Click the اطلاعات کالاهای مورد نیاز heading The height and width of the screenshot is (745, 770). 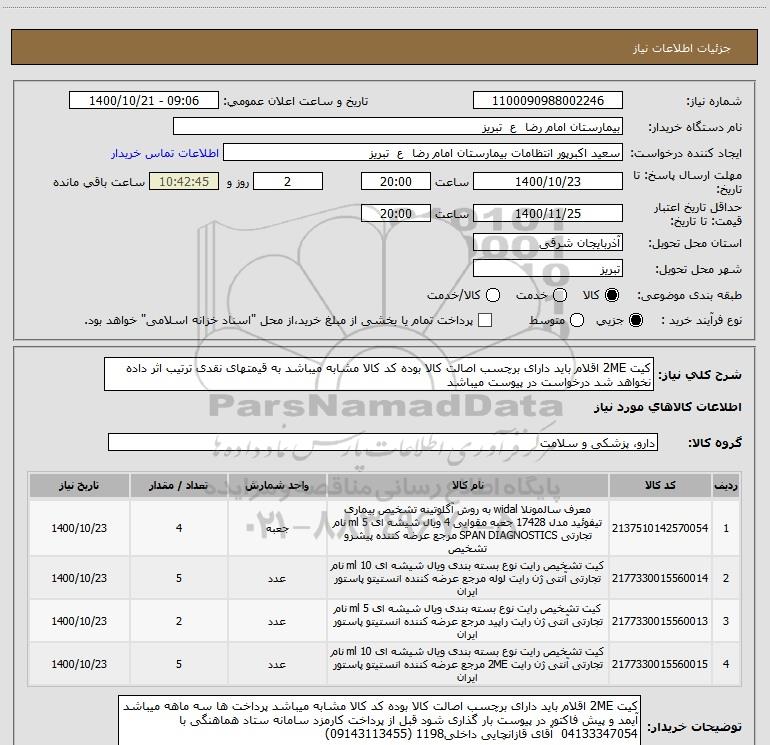[x=667, y=407]
